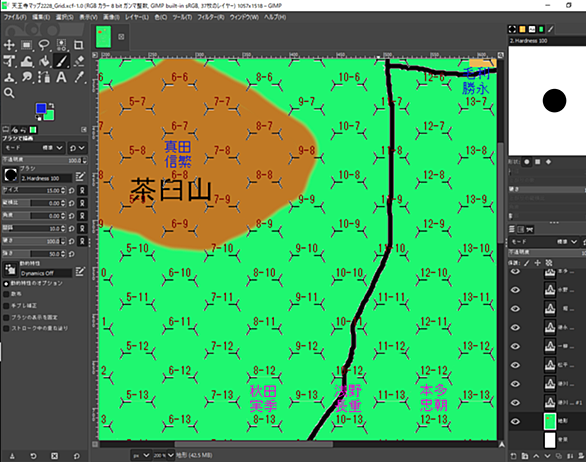Toggle the pixel lock brush icon in layers
The width and height of the screenshot is (586, 462).
pyautogui.click(x=527, y=263)
